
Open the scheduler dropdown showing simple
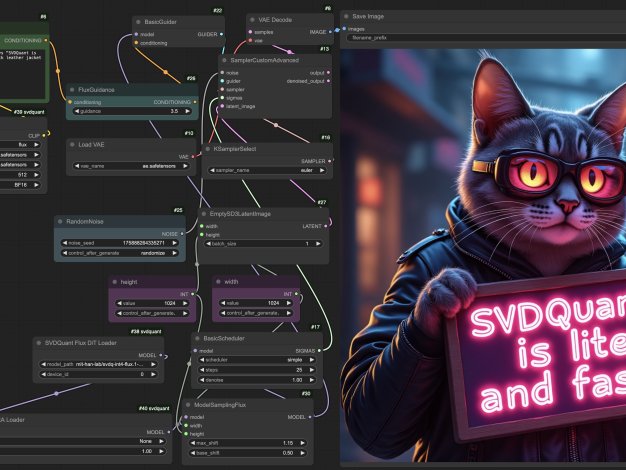pyautogui.click(x=257, y=360)
